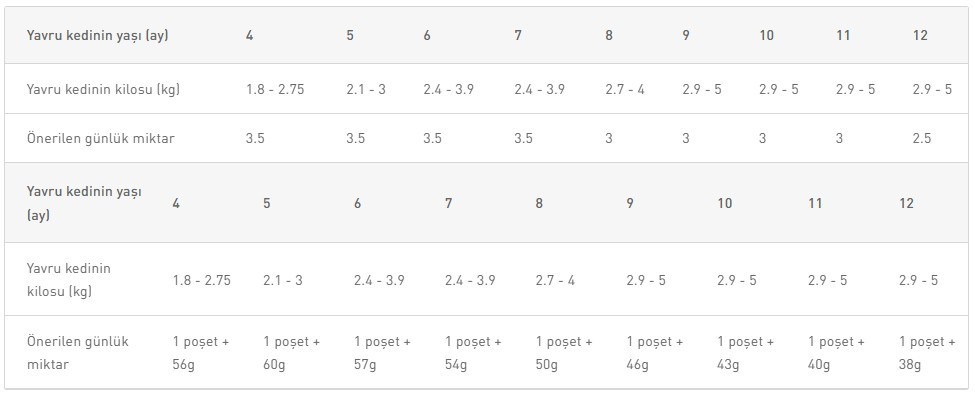
Task: Select the '2.7 - 4' weight cell in first table
Action: (624, 89)
